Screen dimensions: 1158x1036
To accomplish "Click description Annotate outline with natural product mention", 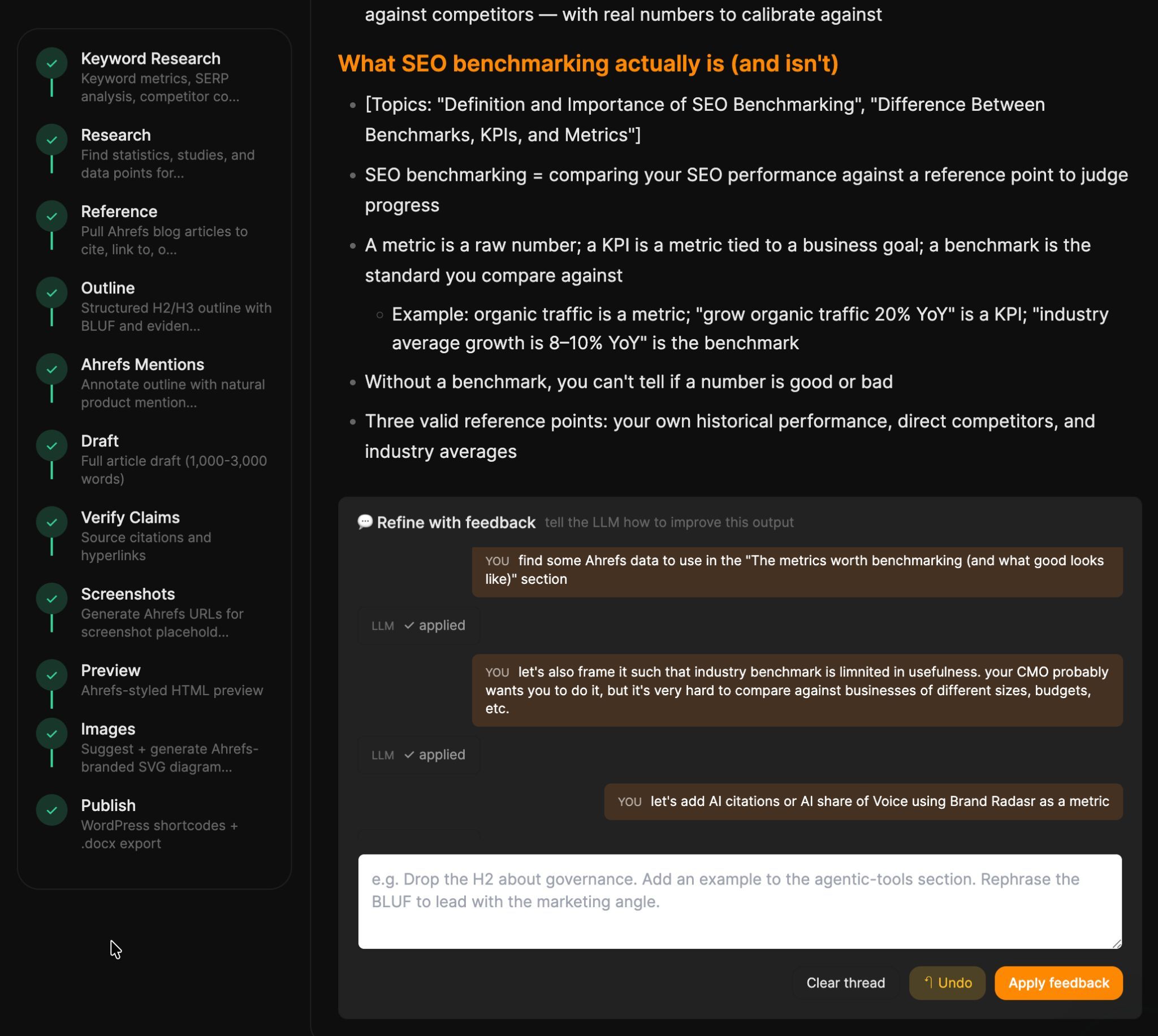I will [x=173, y=393].
